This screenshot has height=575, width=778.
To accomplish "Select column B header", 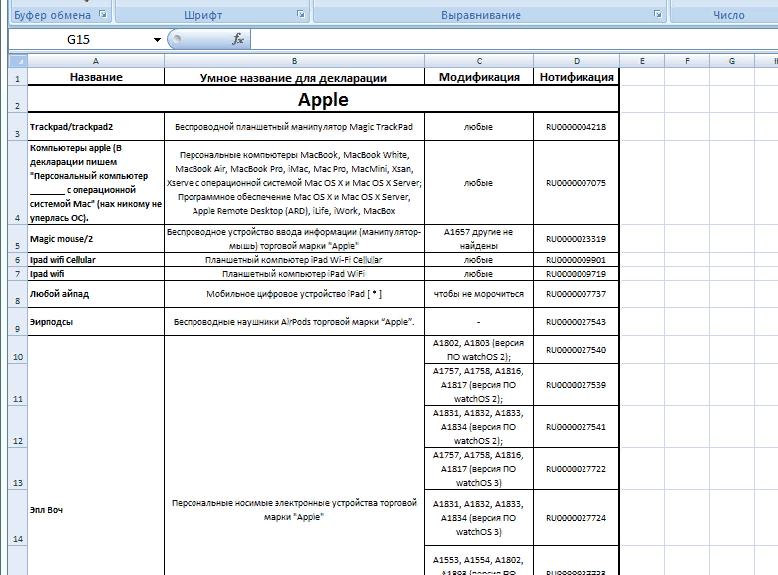I will 294,62.
